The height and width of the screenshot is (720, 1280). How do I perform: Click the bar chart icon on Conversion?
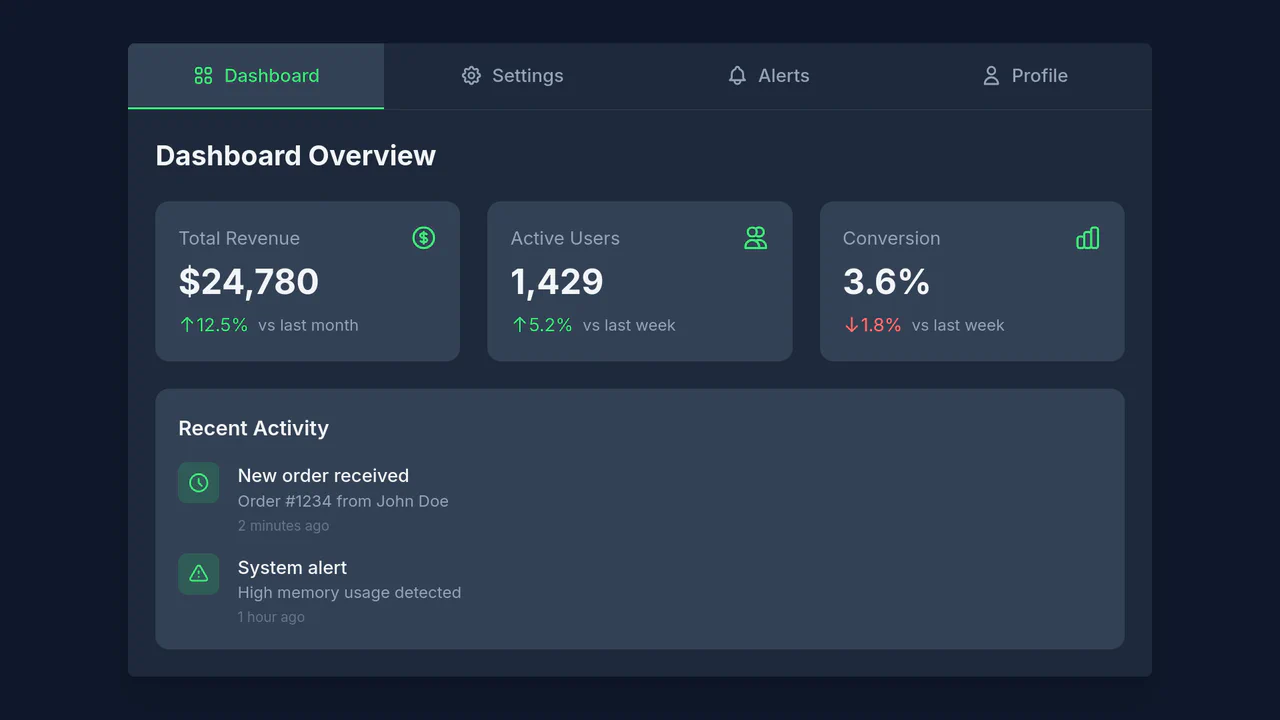[x=1088, y=238]
